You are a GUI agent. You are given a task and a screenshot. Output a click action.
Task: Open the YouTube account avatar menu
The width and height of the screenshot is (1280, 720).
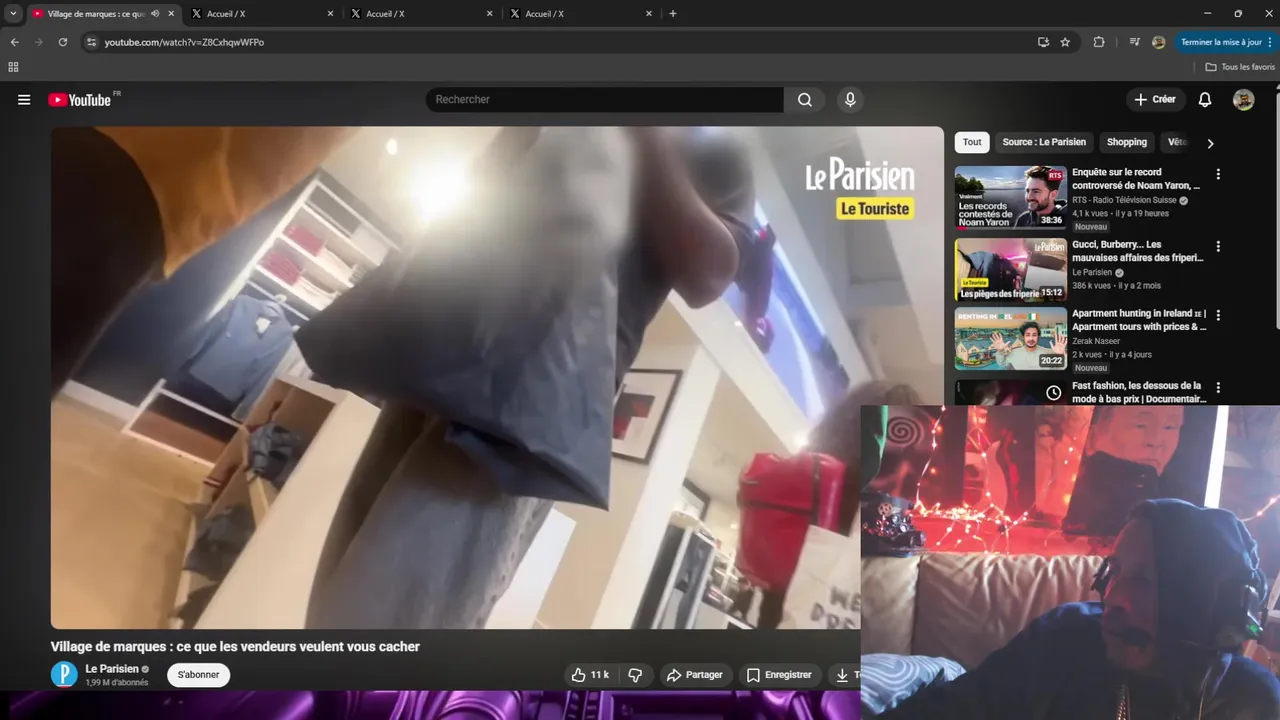tap(1243, 100)
